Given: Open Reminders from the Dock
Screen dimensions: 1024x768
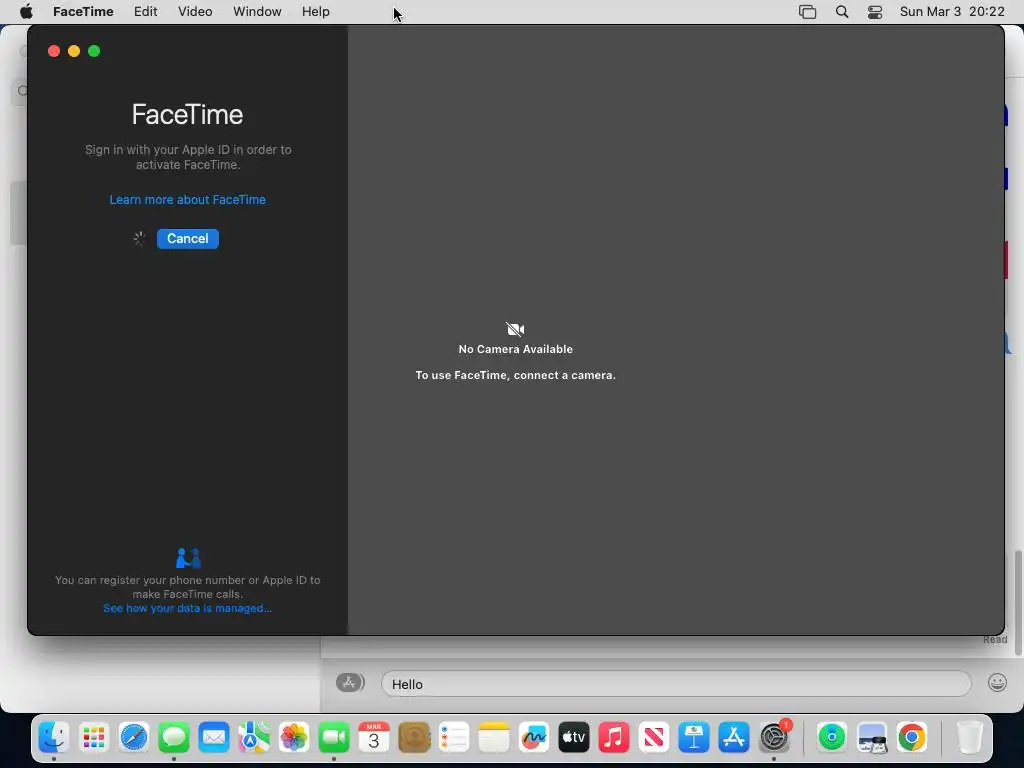Looking at the screenshot, I should 454,737.
